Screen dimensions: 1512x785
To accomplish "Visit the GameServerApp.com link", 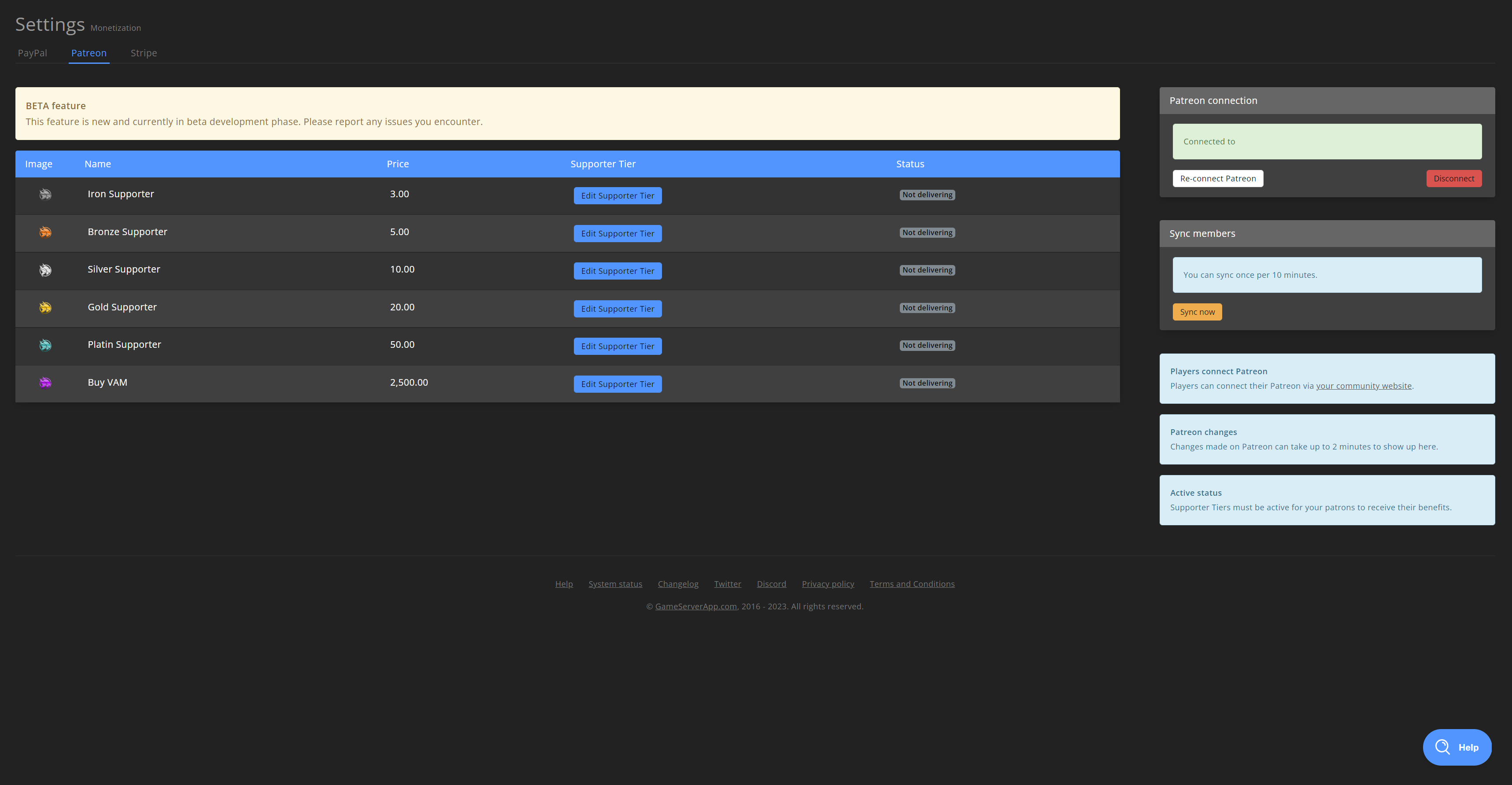I will click(x=695, y=606).
